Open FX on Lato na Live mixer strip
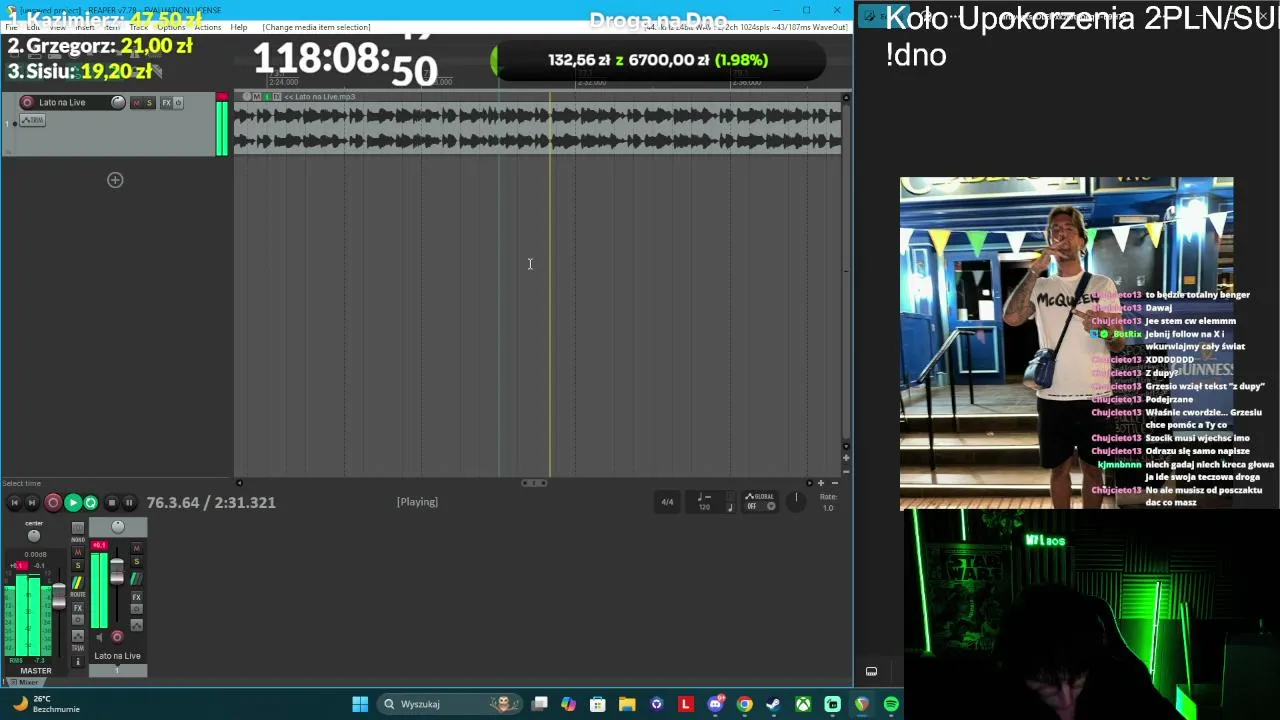The image size is (1280, 720). tap(137, 597)
